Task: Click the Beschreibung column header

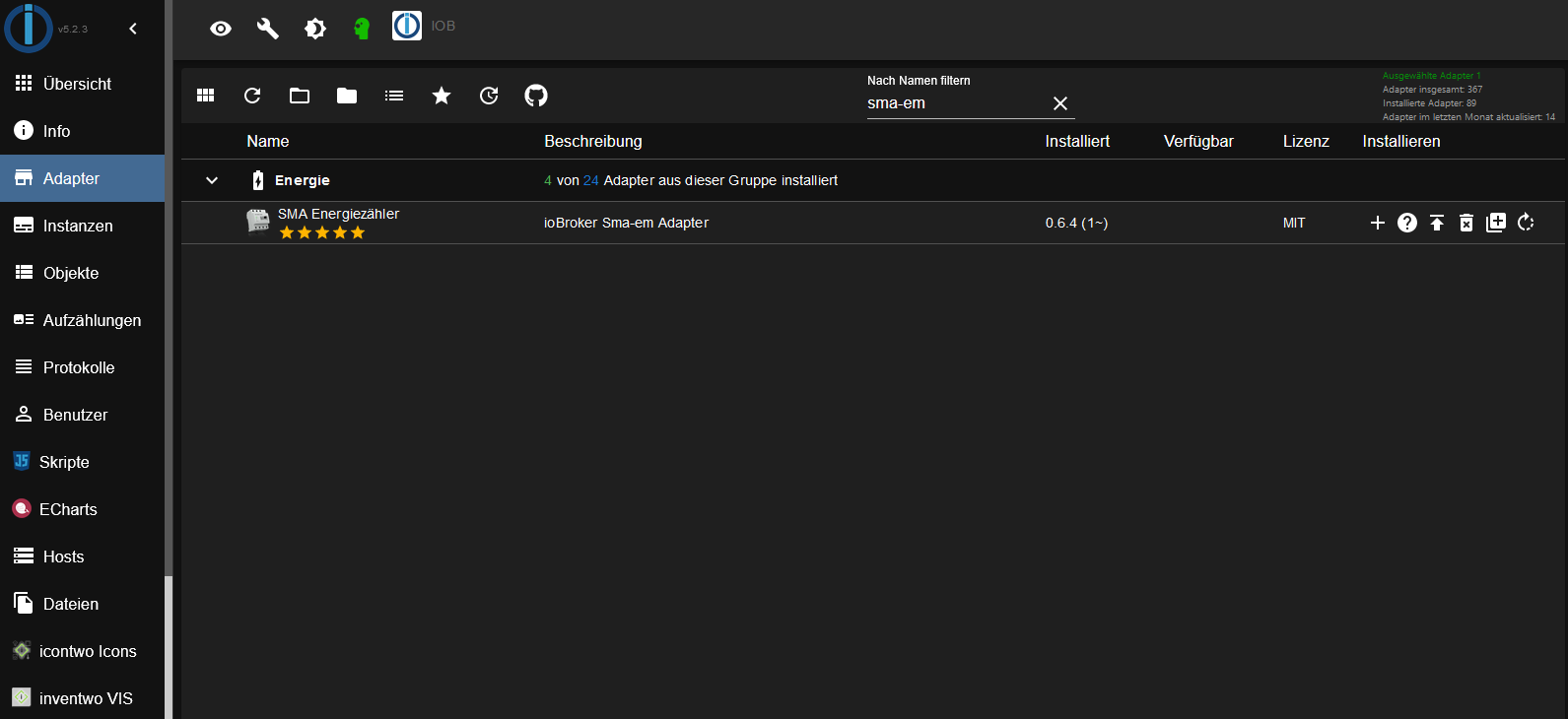Action: click(x=593, y=141)
